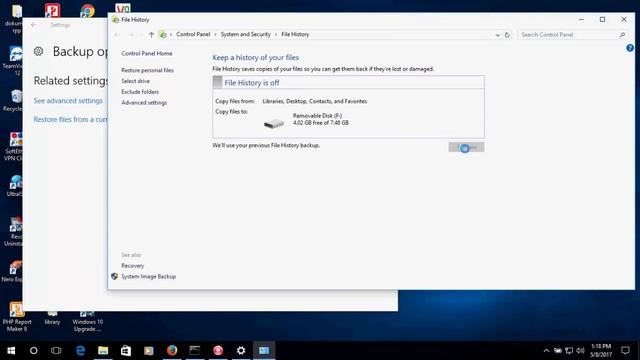Open the PHP Report Maker 9 desktop icon
This screenshot has height=360, width=640.
(17, 317)
